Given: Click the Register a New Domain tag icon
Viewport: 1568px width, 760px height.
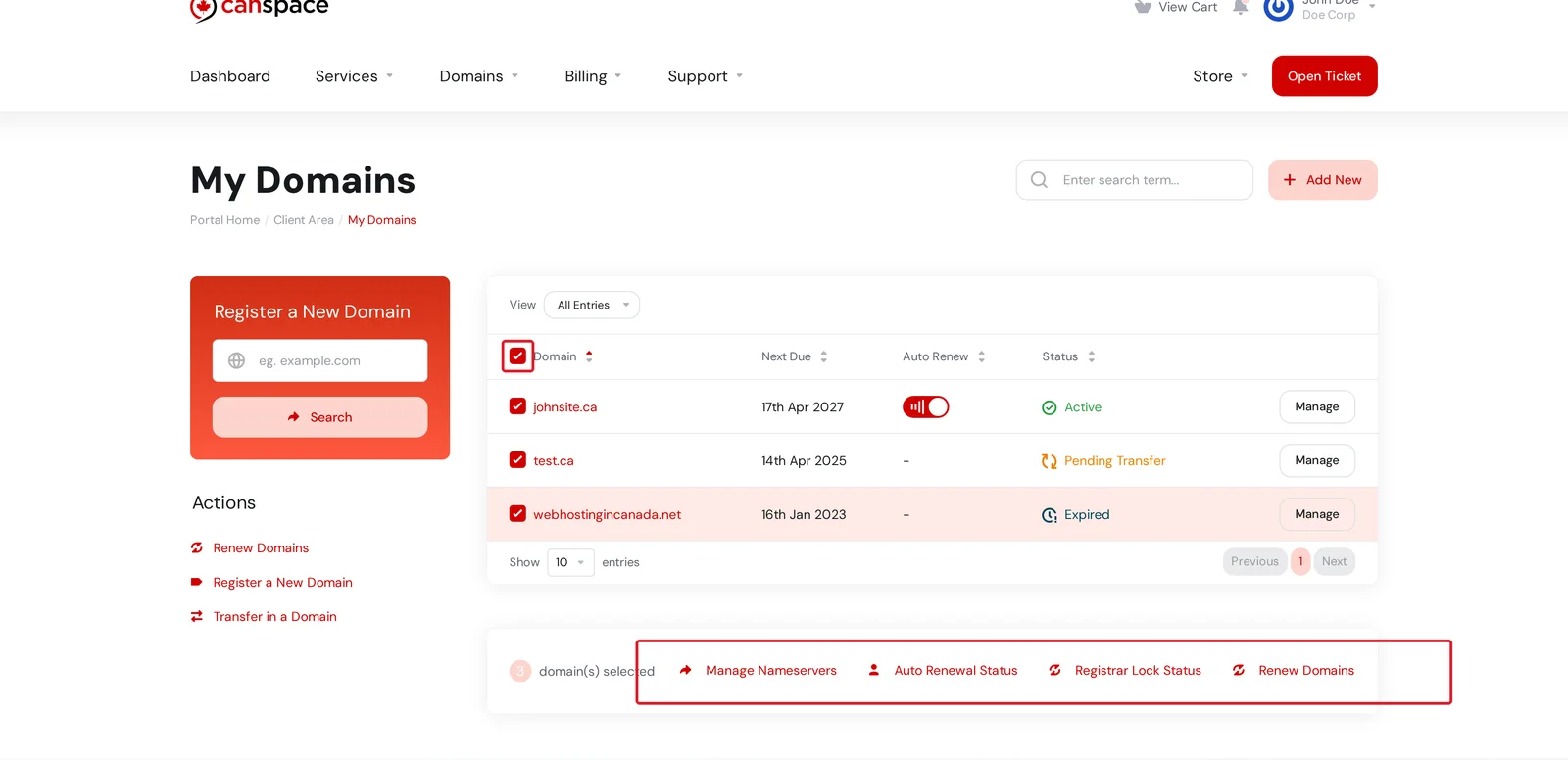Looking at the screenshot, I should (x=197, y=582).
